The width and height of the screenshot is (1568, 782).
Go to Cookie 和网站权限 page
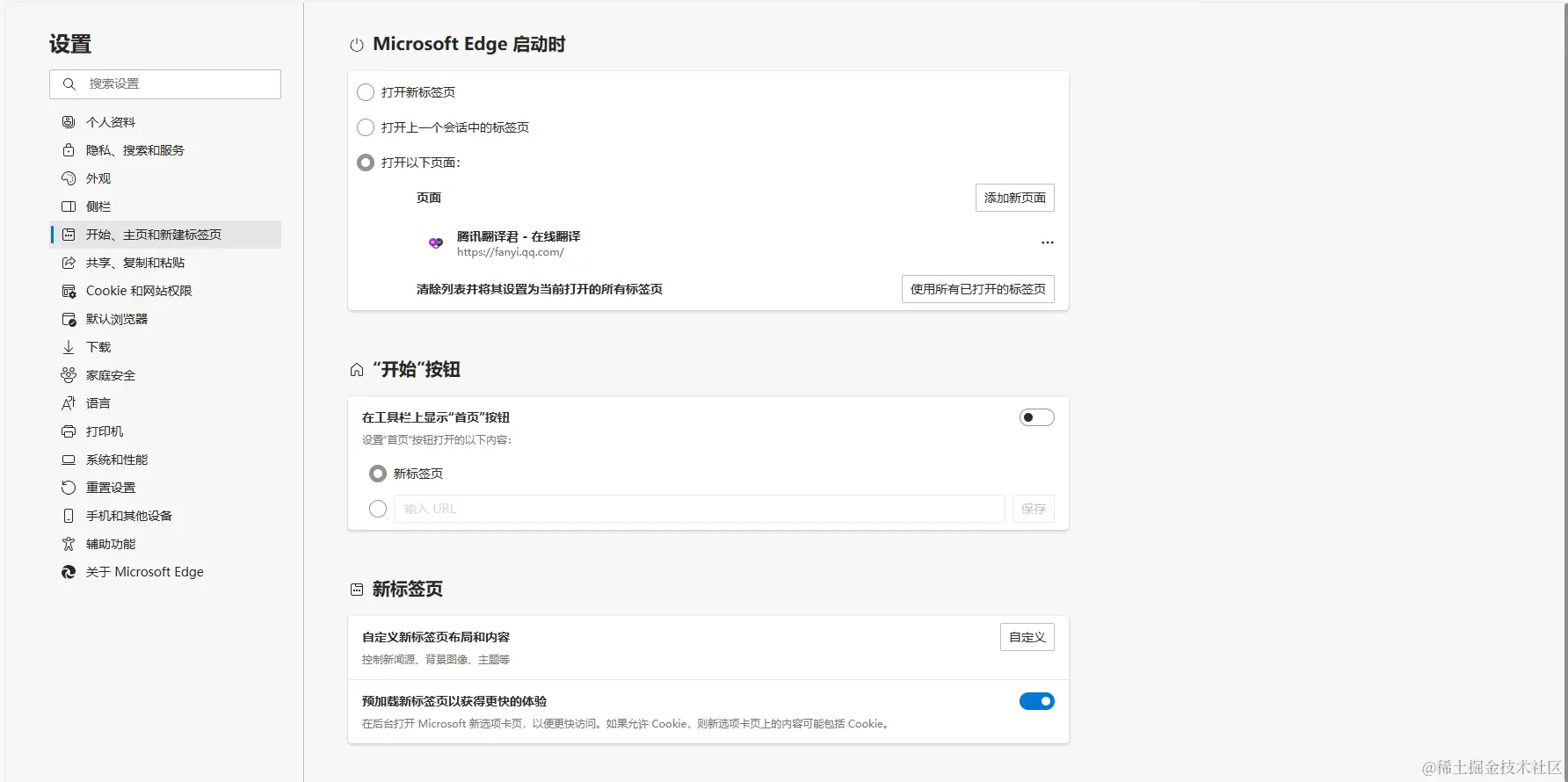[x=165, y=291]
